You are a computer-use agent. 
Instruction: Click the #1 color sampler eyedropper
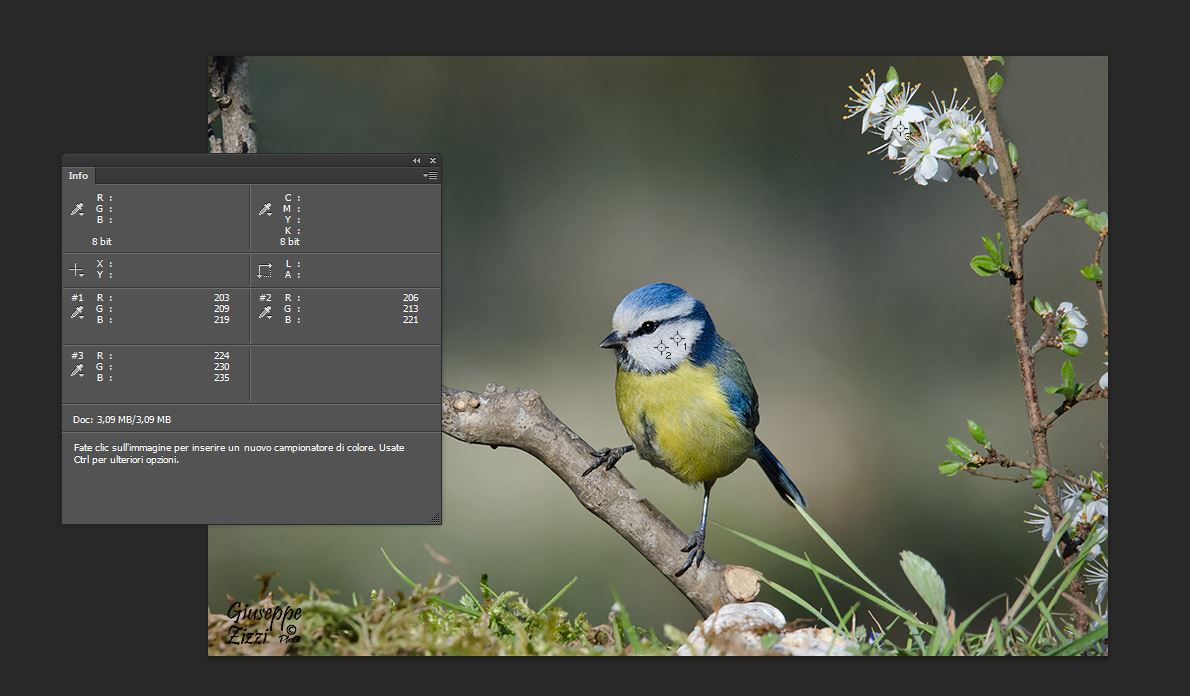pyautogui.click(x=77, y=313)
